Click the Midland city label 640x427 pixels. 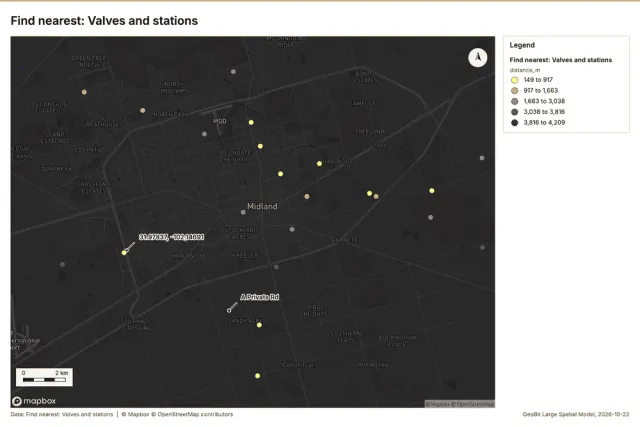click(262, 206)
